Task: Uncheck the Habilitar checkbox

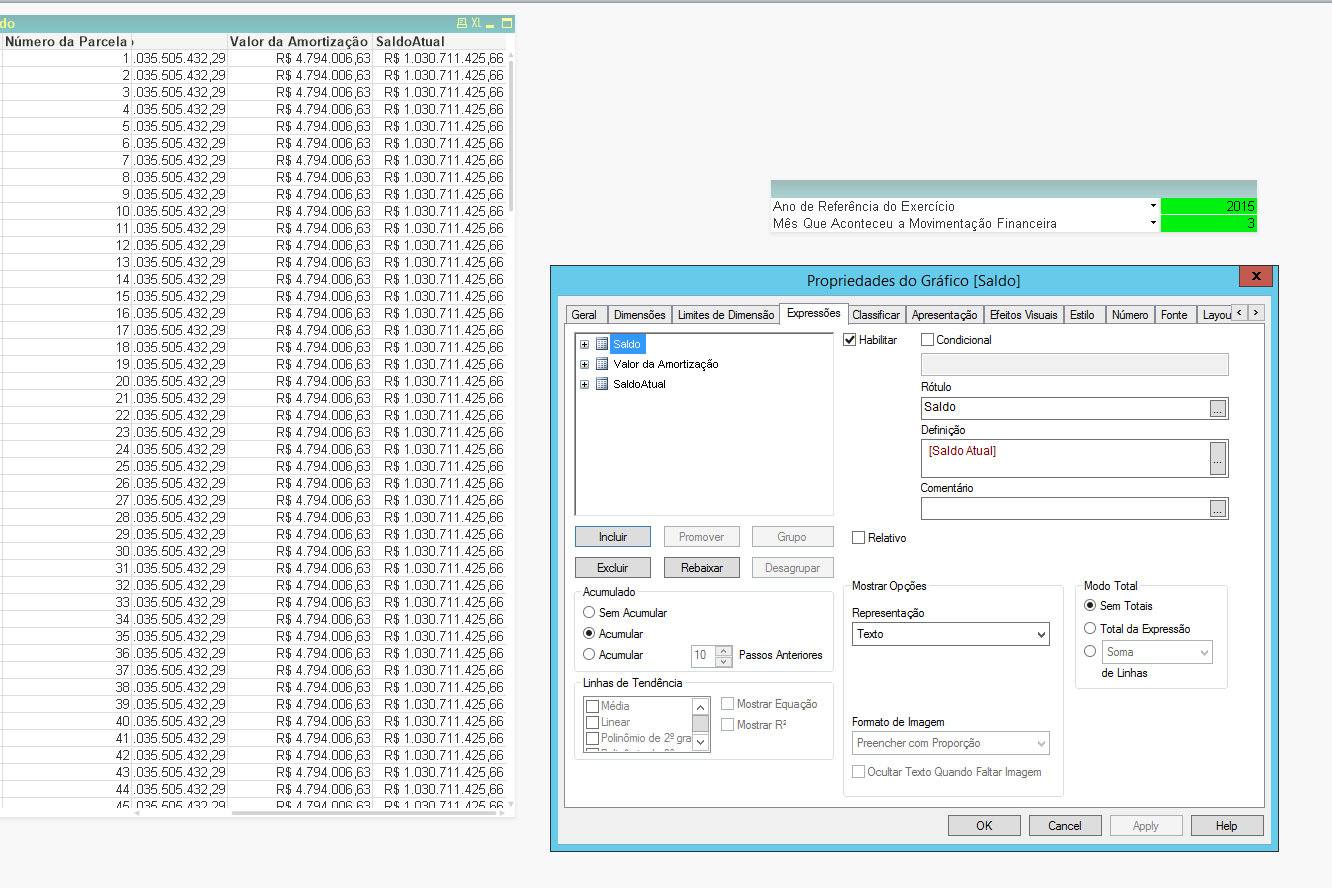Action: tap(850, 340)
